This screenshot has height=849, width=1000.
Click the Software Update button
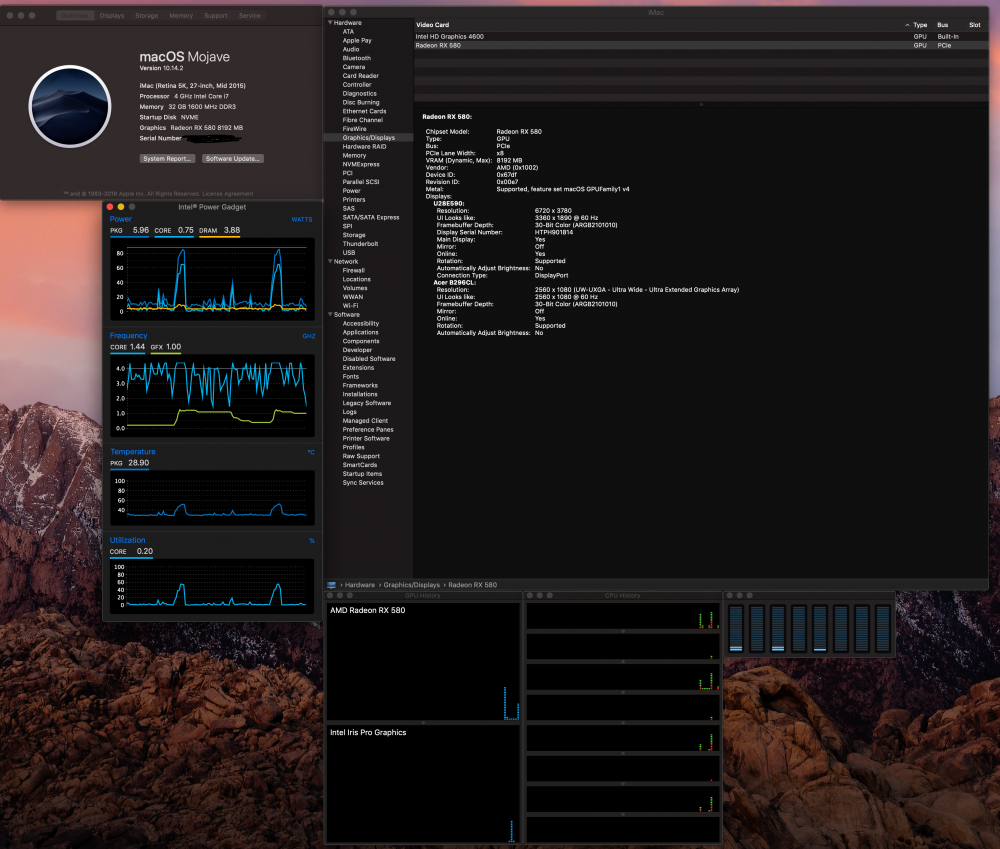tap(233, 158)
